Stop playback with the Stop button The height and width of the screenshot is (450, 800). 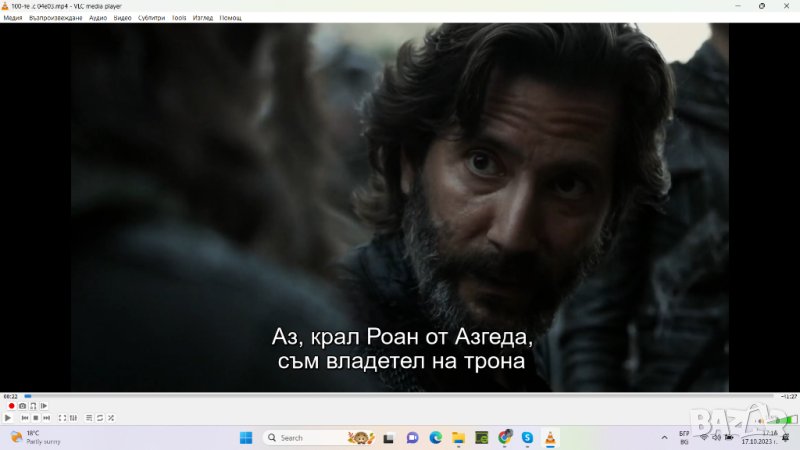[35, 418]
